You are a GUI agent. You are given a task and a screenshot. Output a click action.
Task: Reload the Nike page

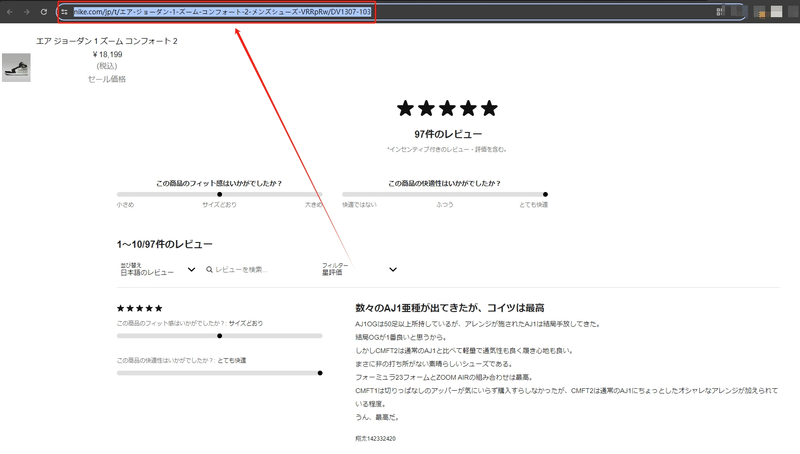pyautogui.click(x=44, y=12)
